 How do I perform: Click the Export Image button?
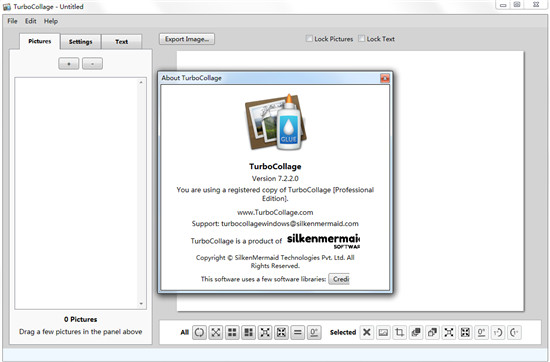pyautogui.click(x=187, y=39)
